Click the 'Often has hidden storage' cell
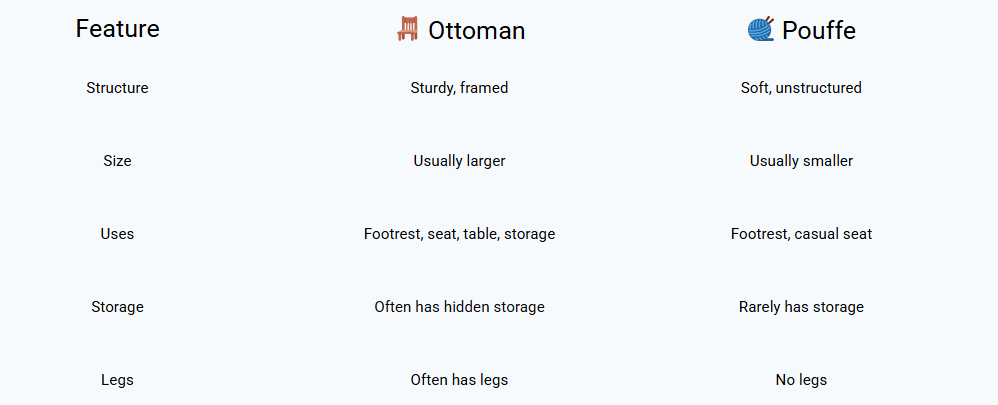The image size is (998, 405). point(460,307)
